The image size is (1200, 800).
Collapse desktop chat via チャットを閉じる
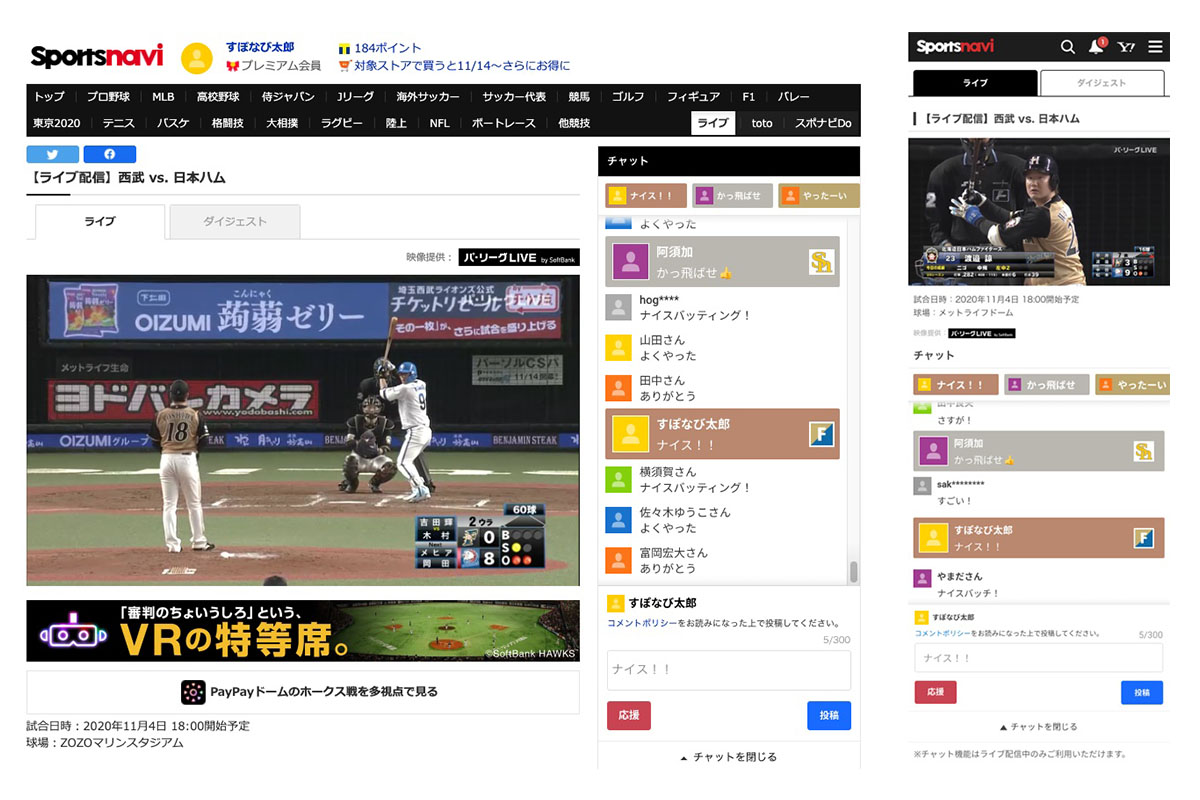pos(729,757)
